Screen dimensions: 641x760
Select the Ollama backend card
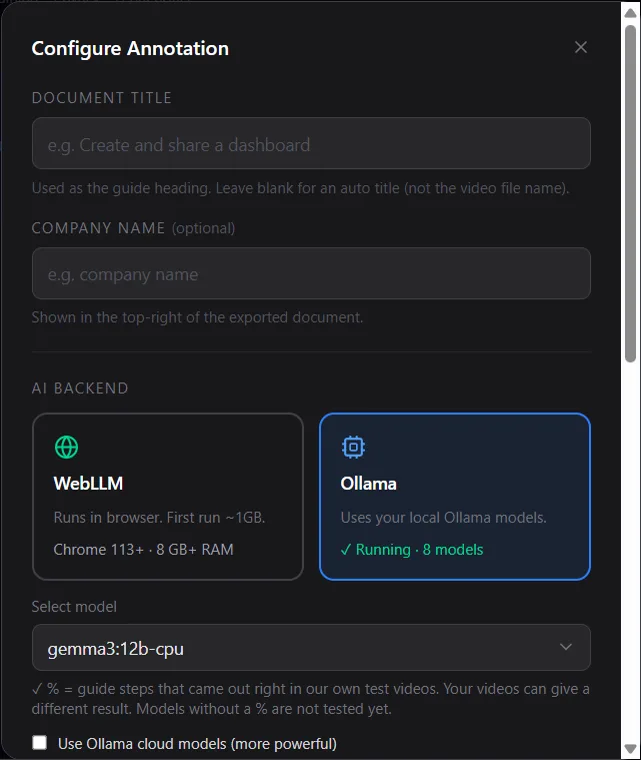455,496
